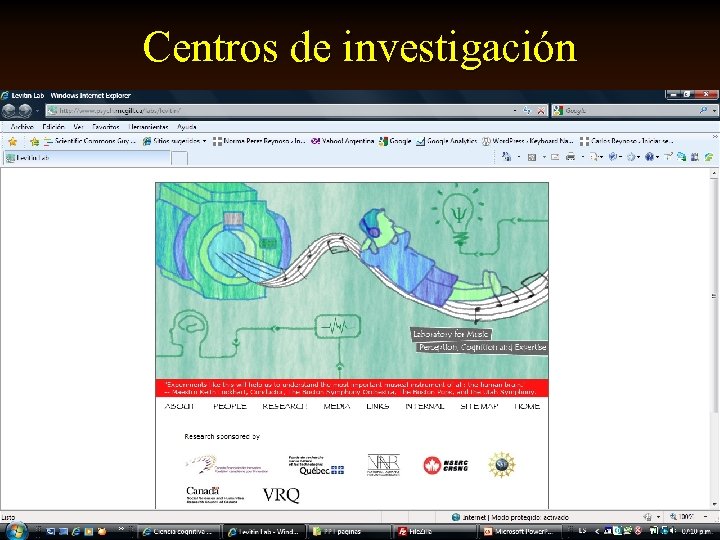Click the LINKS navigation link
This screenshot has height=540, width=720.
pos(377,406)
